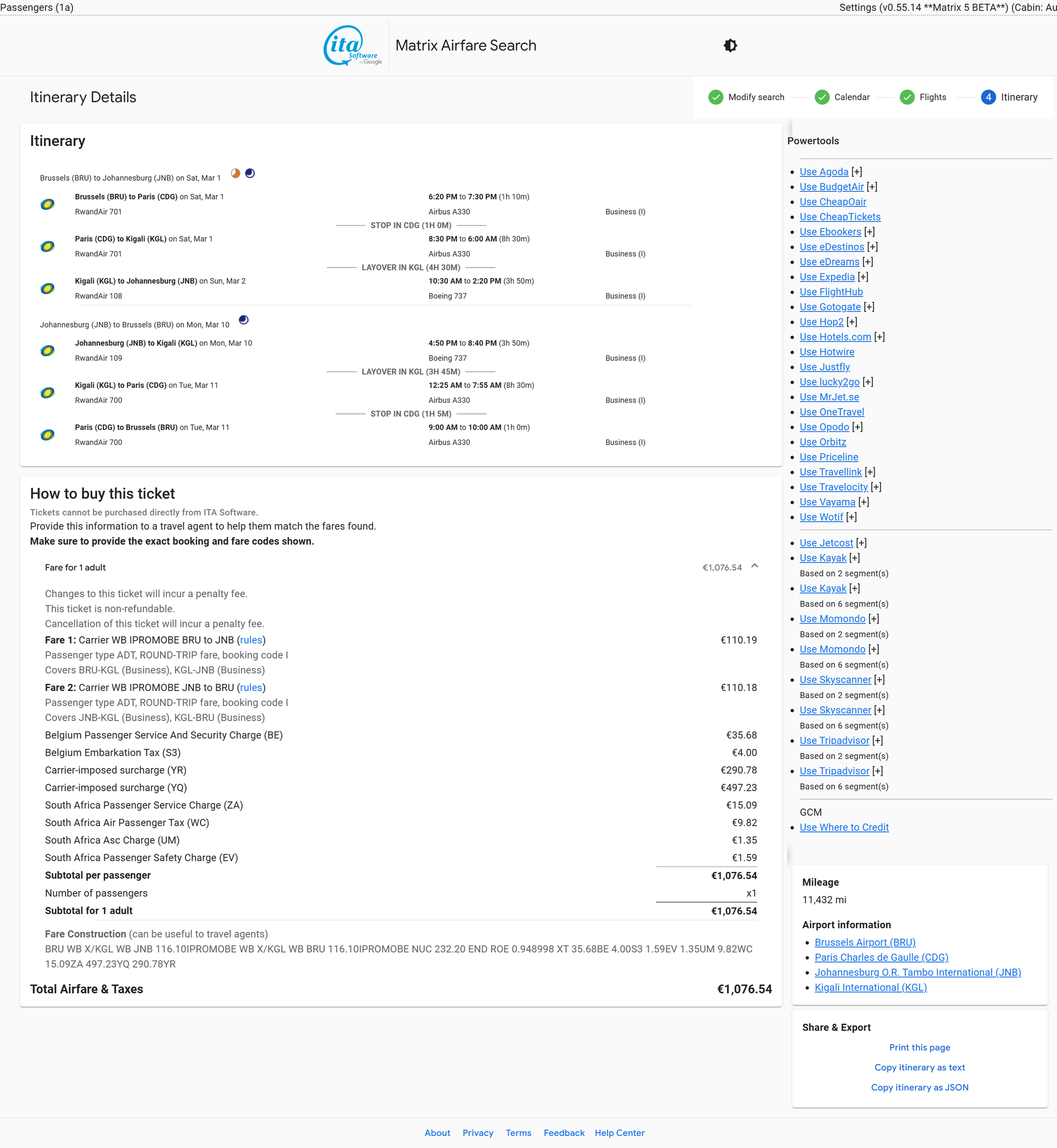The height and width of the screenshot is (1148, 1057).
Task: Click RwandAir logo for Brussels to Paris flight
Action: point(48,204)
